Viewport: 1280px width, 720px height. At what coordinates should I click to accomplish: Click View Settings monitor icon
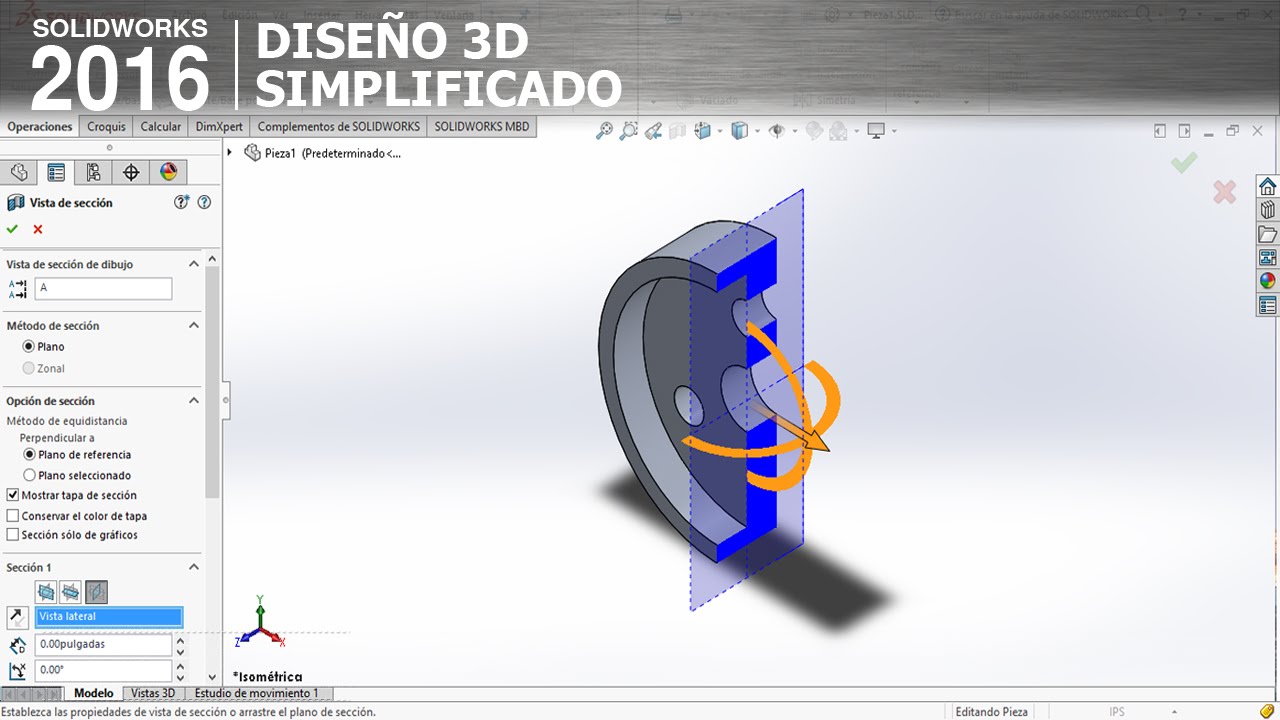click(877, 130)
